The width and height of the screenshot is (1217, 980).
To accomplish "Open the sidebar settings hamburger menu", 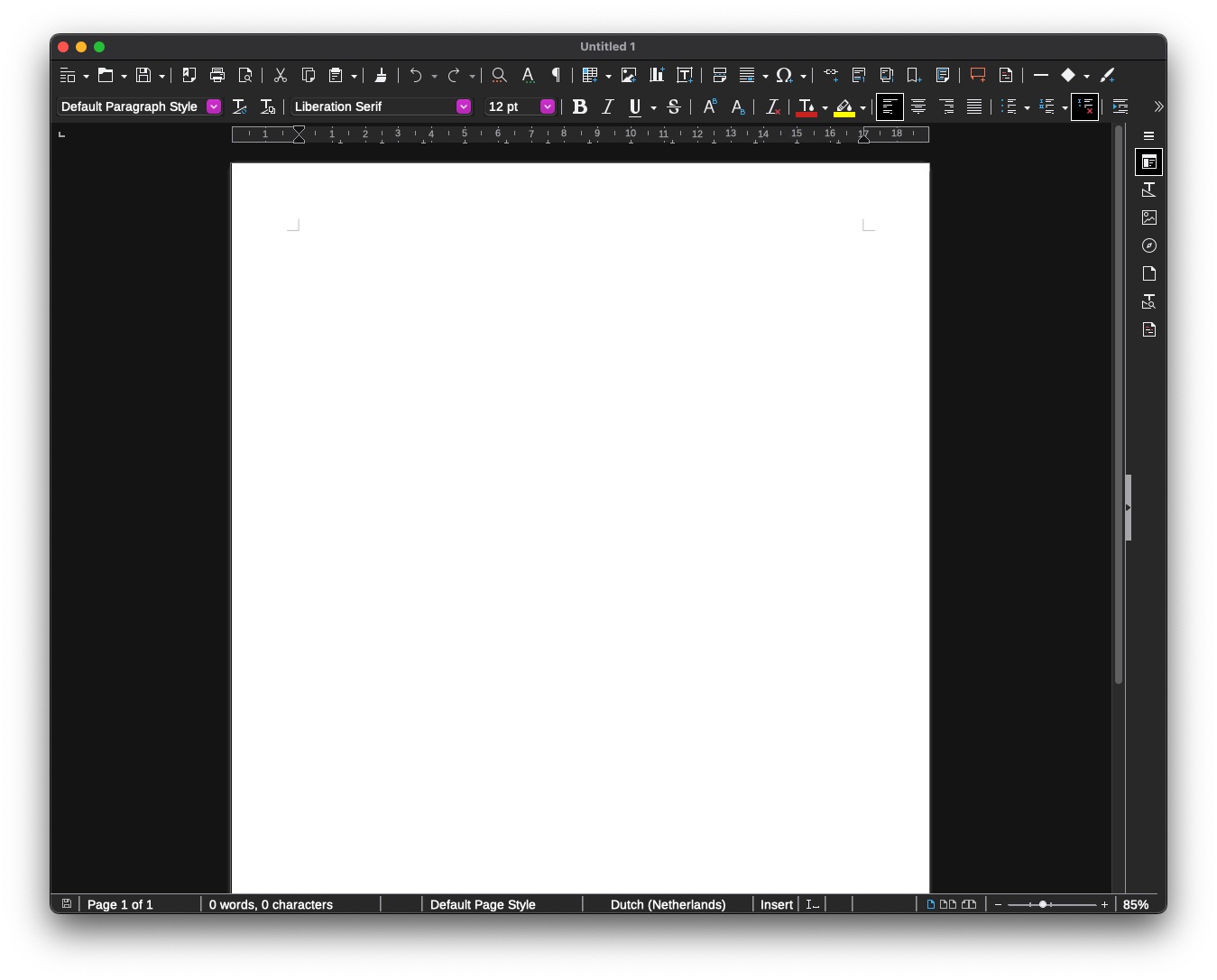I will click(x=1148, y=135).
